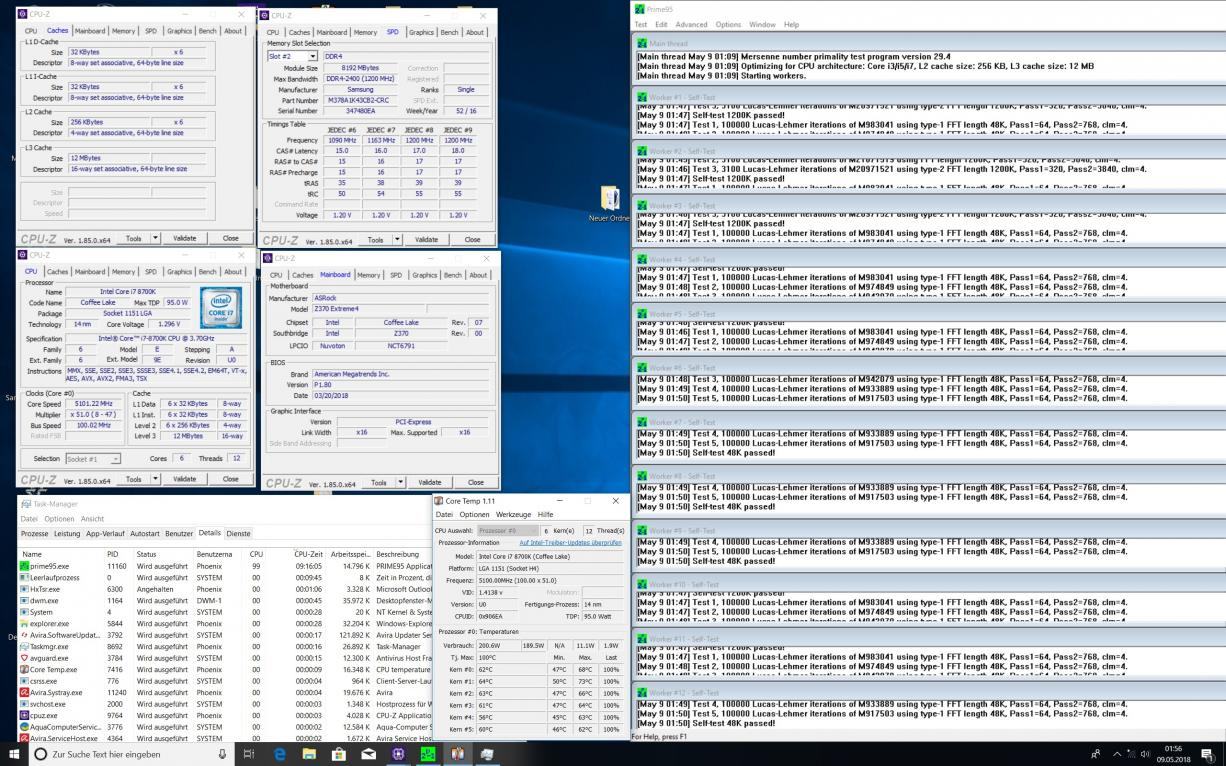Select the Avira.SoftwareUpdat... process icon

pos(24,635)
